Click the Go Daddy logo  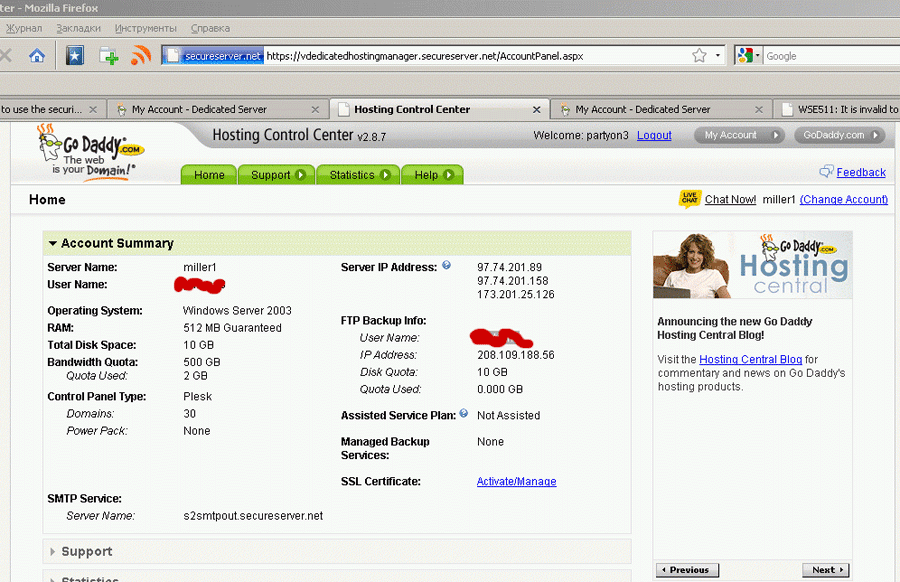[90, 153]
